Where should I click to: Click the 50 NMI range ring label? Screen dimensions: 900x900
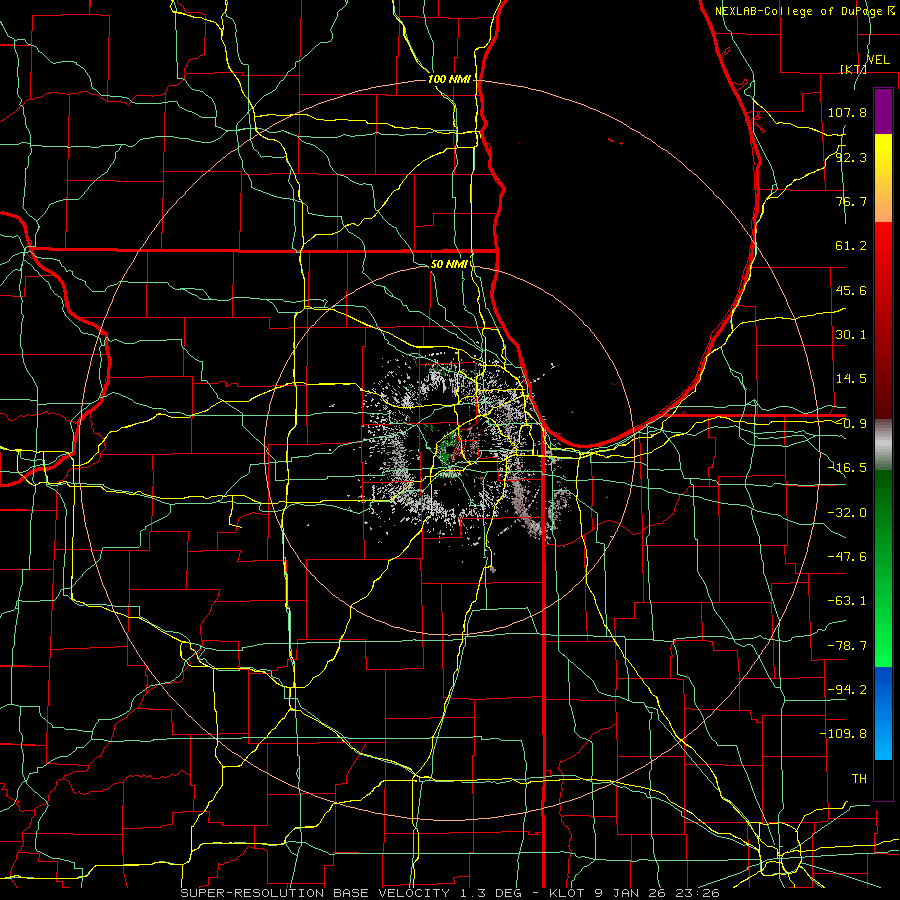point(449,265)
